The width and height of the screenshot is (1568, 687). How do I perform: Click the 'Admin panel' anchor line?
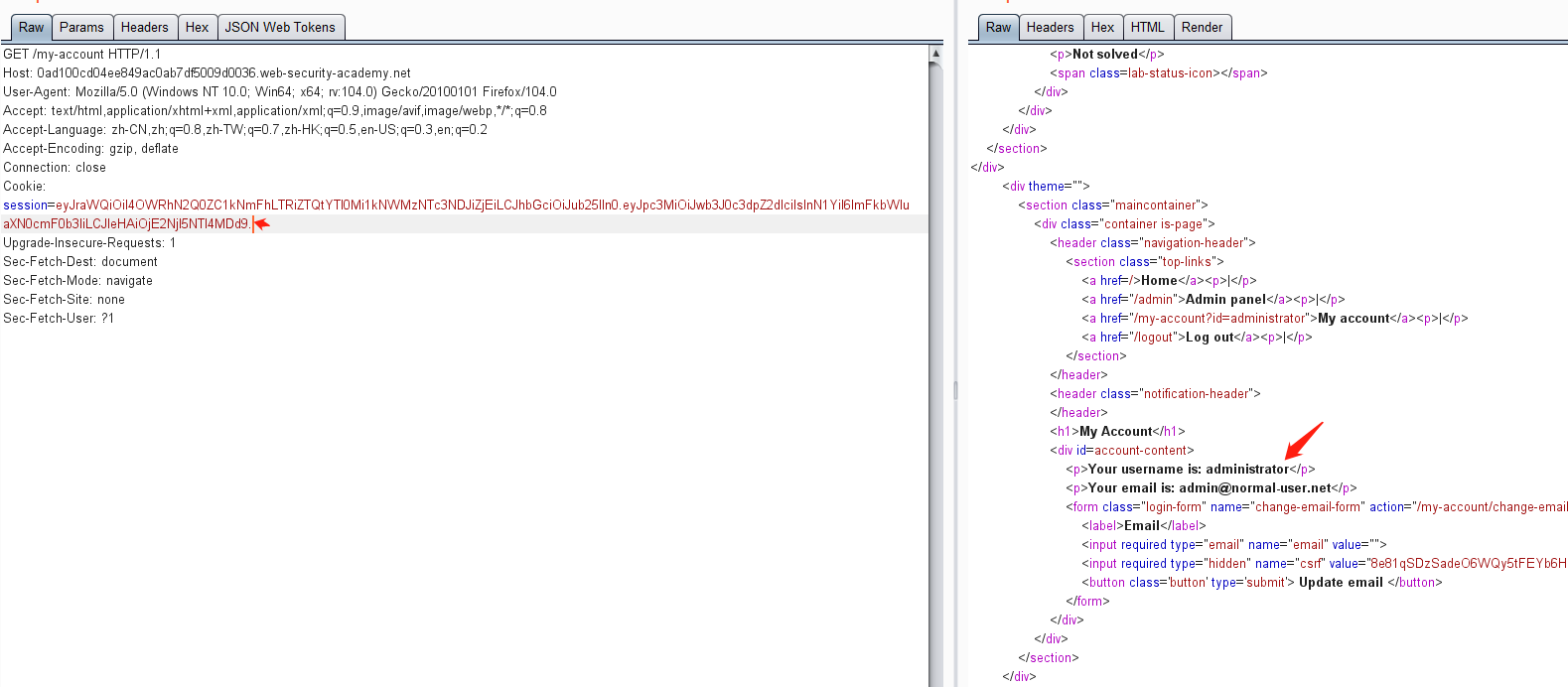(1213, 300)
